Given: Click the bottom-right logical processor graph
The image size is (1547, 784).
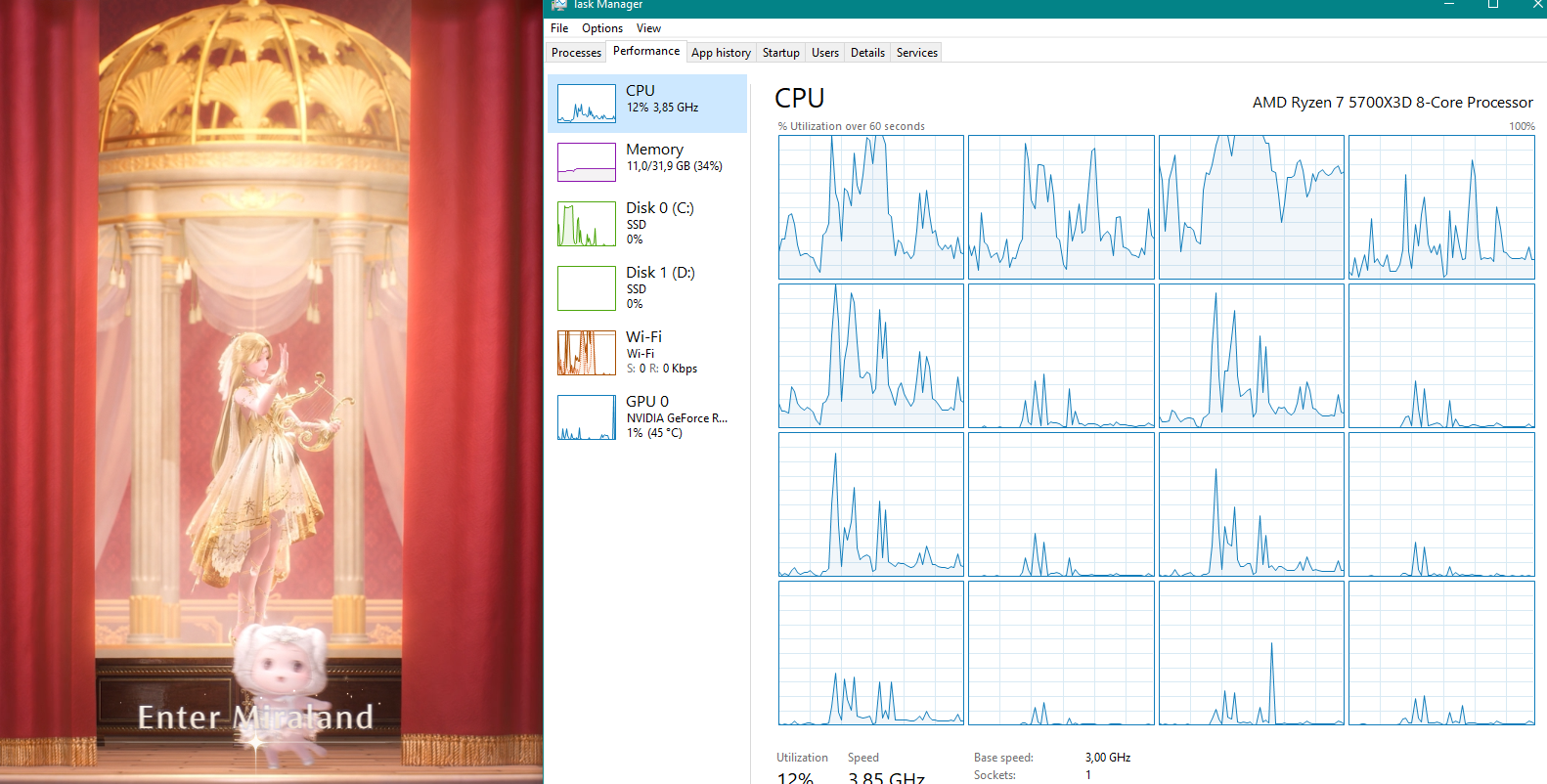Looking at the screenshot, I should [x=1441, y=653].
